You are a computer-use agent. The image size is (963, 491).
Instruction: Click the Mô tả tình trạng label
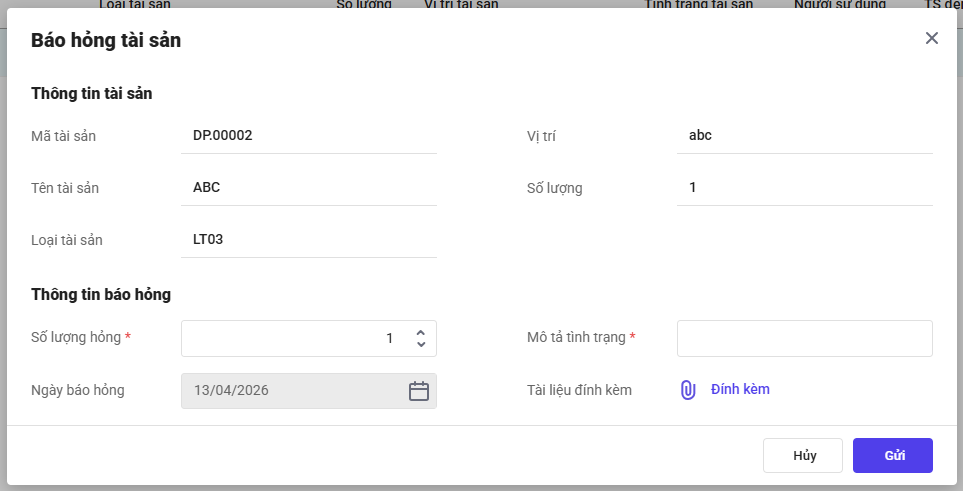576,338
